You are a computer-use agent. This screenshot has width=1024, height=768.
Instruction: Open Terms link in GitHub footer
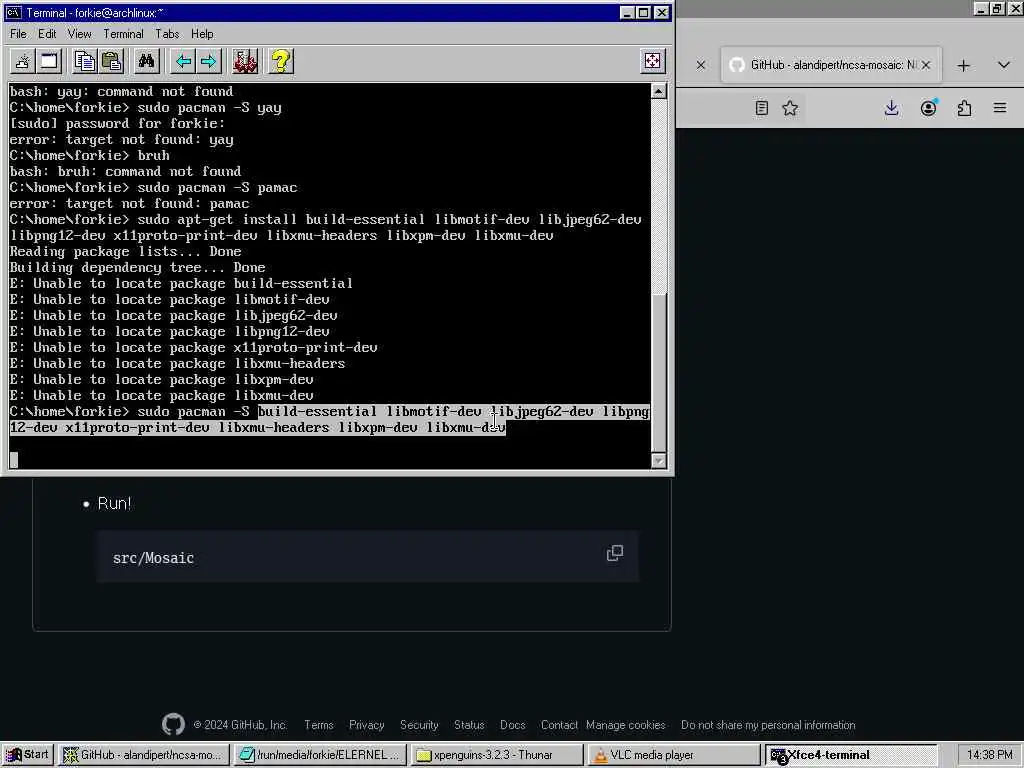click(x=319, y=725)
